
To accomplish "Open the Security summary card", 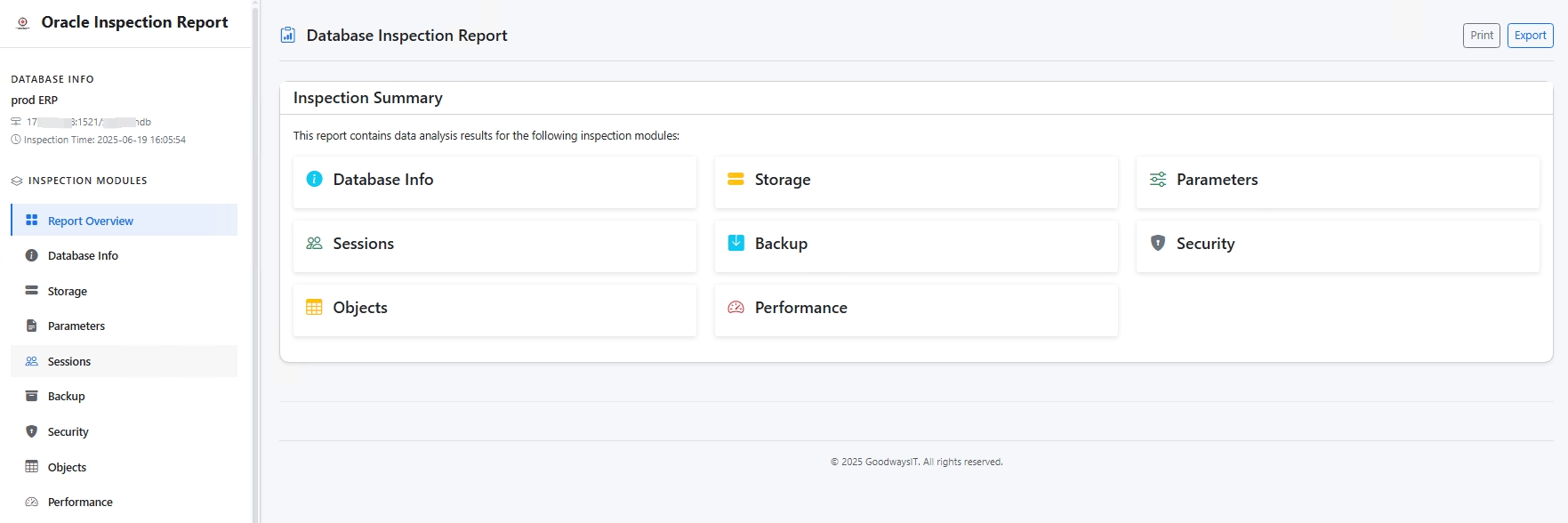I will pos(1338,246).
